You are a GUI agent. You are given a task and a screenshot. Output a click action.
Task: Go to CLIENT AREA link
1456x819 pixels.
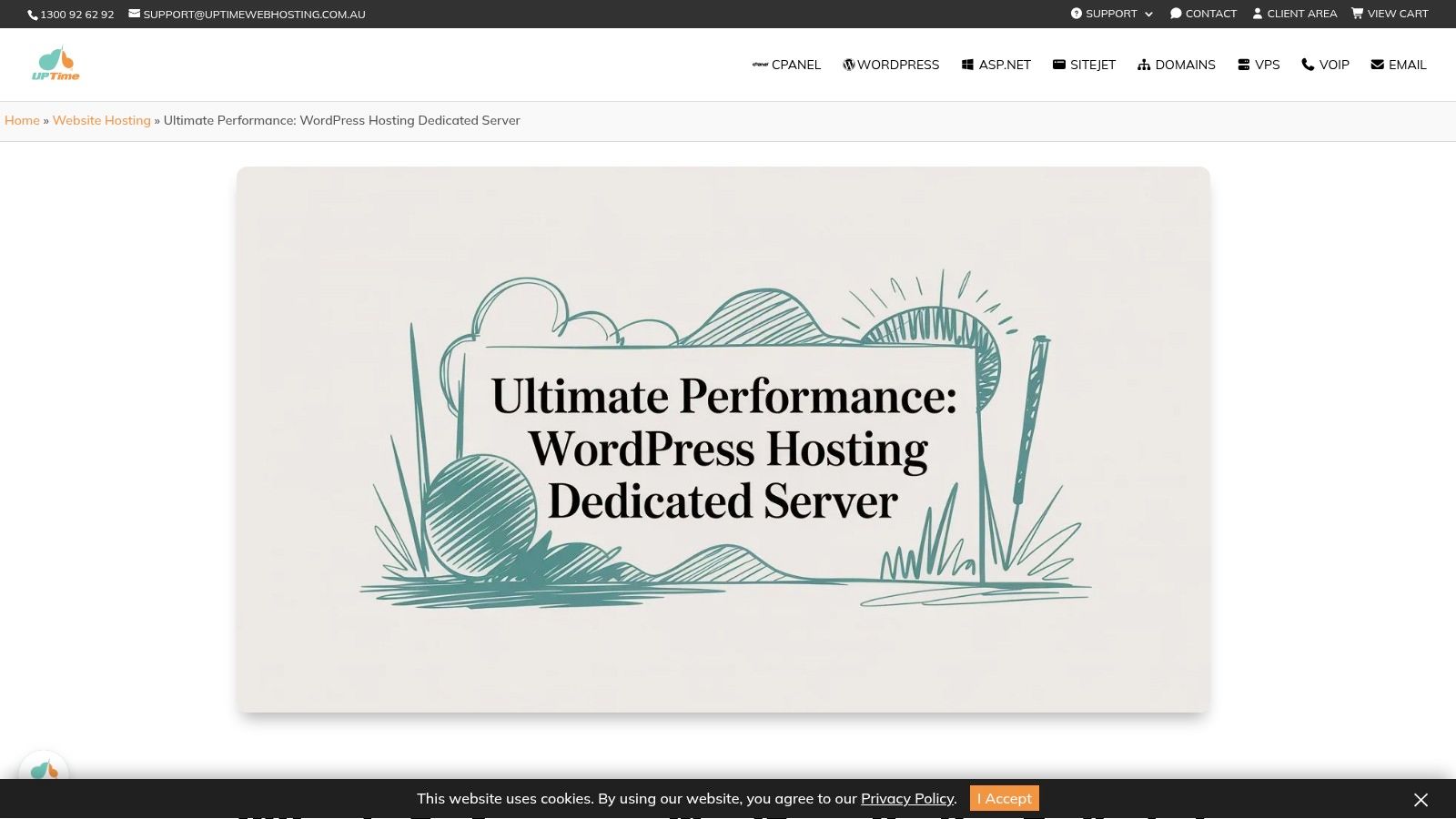pos(1295,14)
